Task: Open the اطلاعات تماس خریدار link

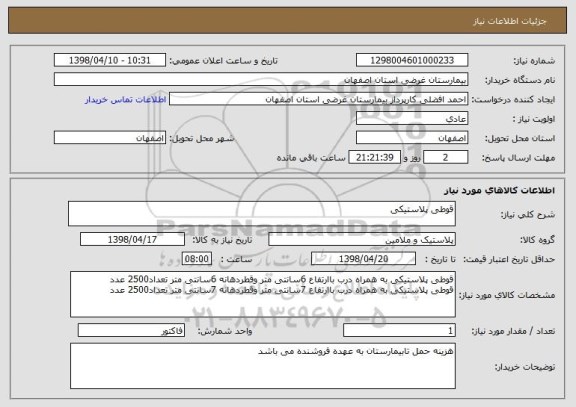Action: point(126,100)
